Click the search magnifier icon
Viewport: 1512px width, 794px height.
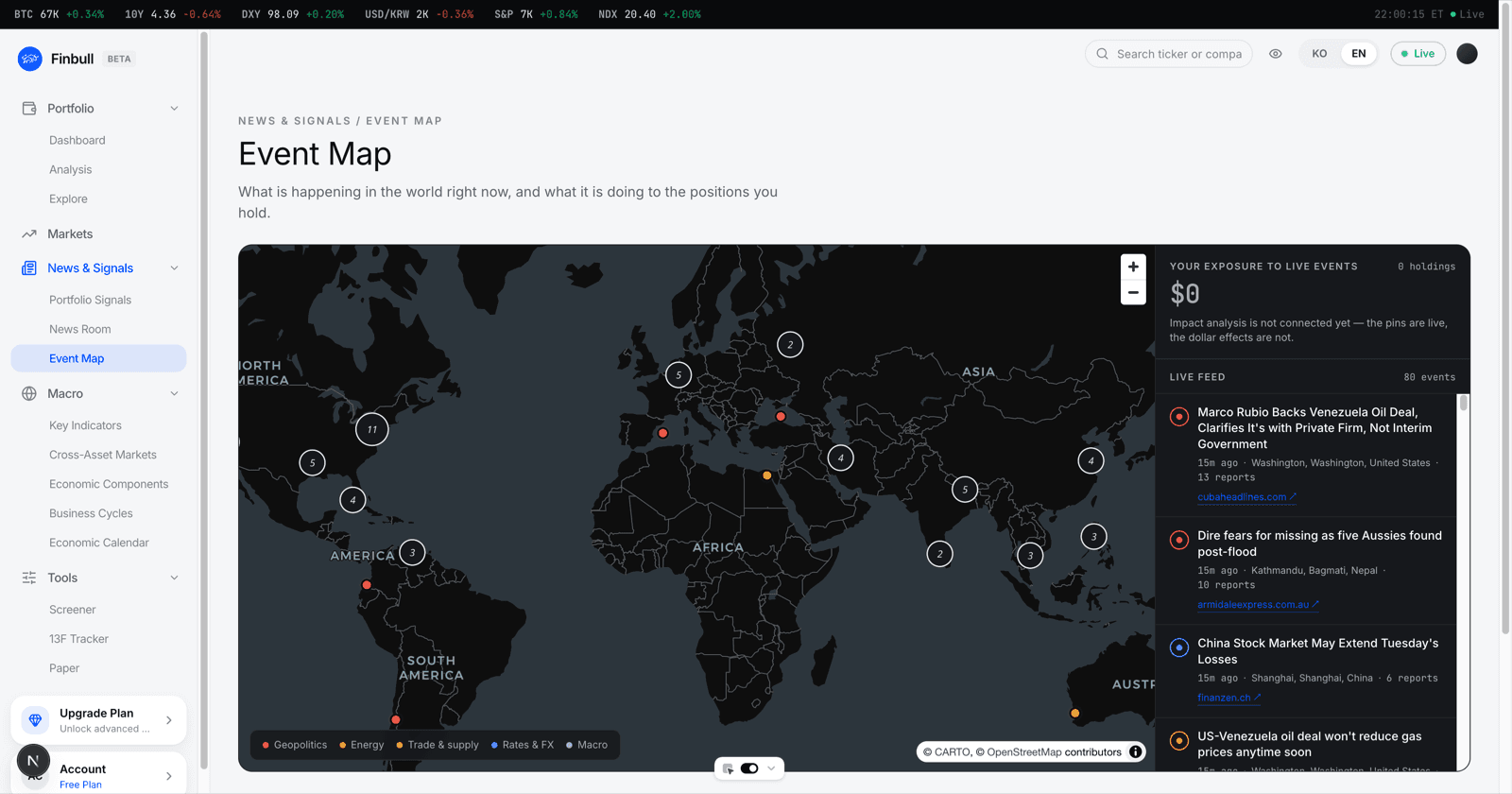pos(1102,54)
